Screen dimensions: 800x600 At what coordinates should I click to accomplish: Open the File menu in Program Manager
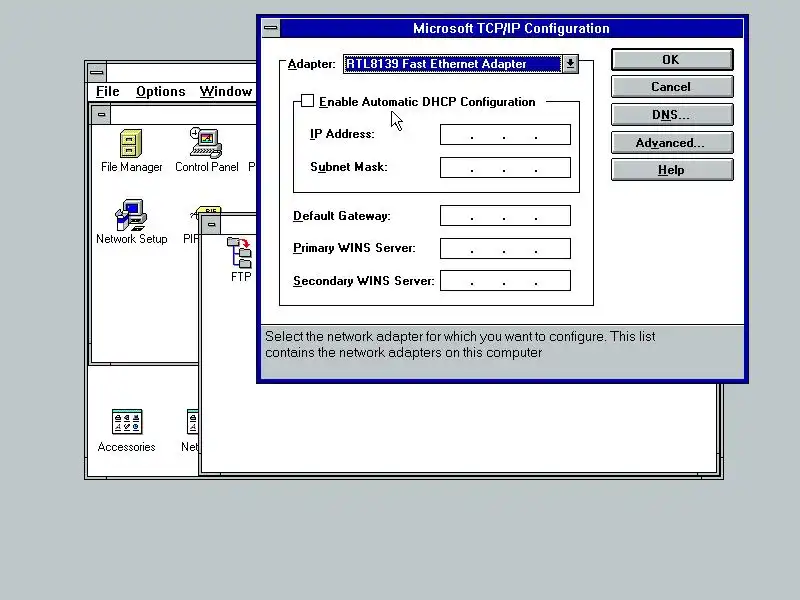pos(108,91)
